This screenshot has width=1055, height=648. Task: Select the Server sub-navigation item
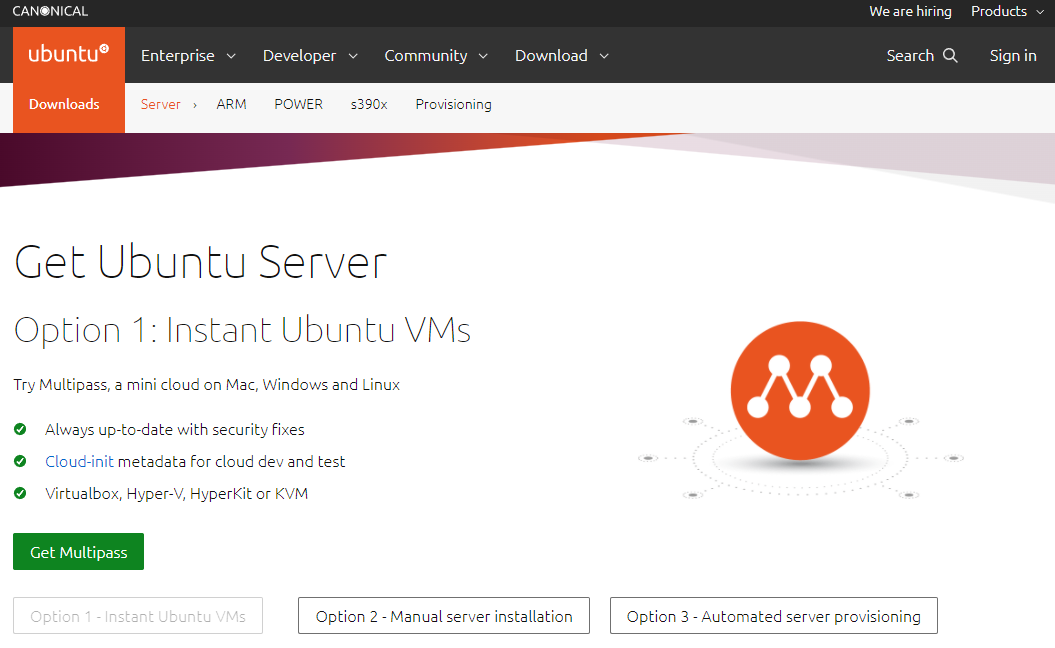pos(160,104)
